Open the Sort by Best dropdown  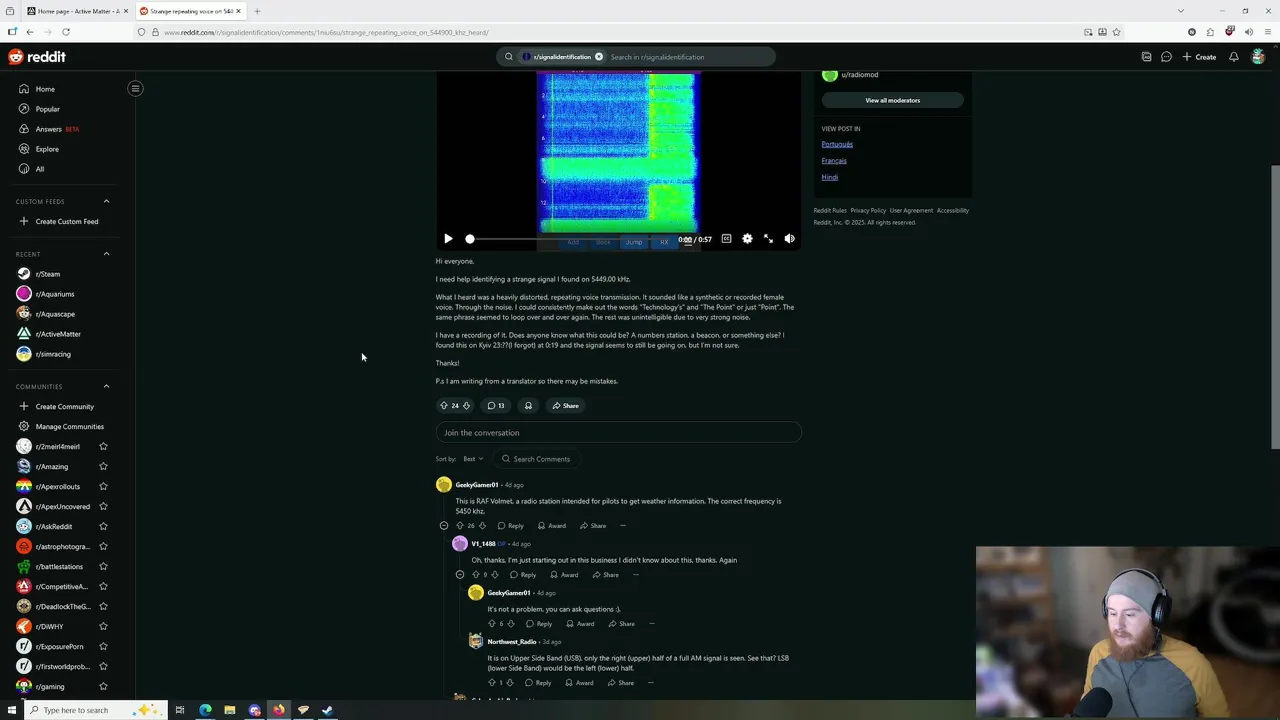(x=472, y=459)
